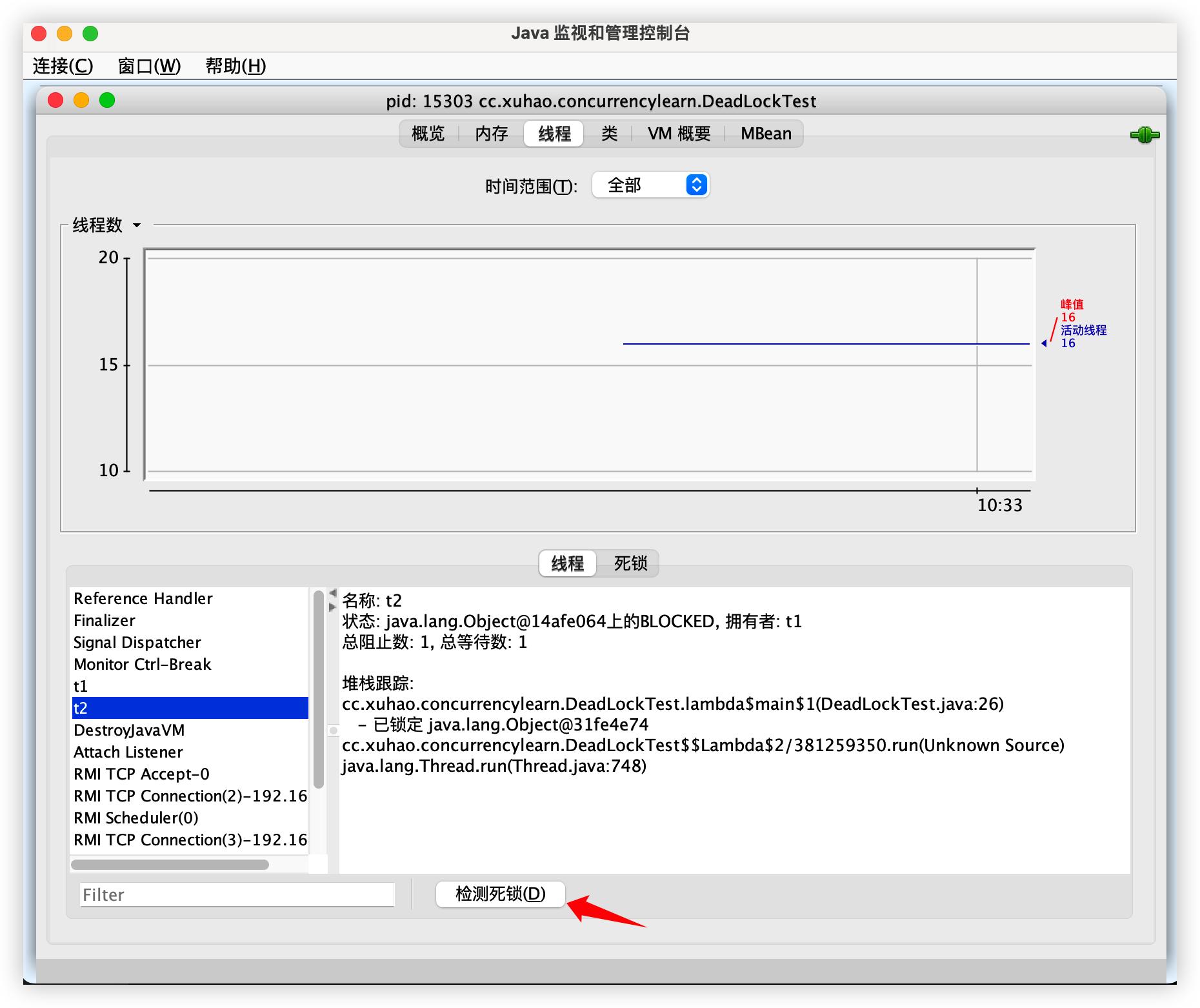
Task: Switch to the MBean tab
Action: pos(766,134)
